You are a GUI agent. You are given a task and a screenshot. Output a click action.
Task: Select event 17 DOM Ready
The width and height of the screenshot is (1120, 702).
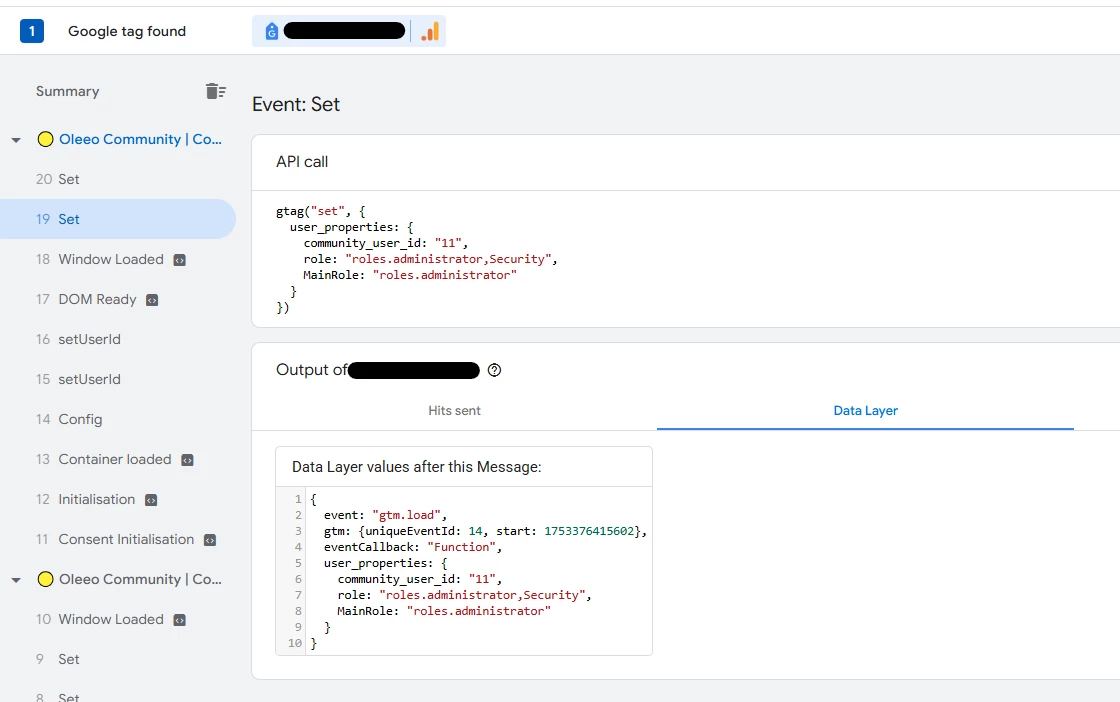[x=118, y=299]
